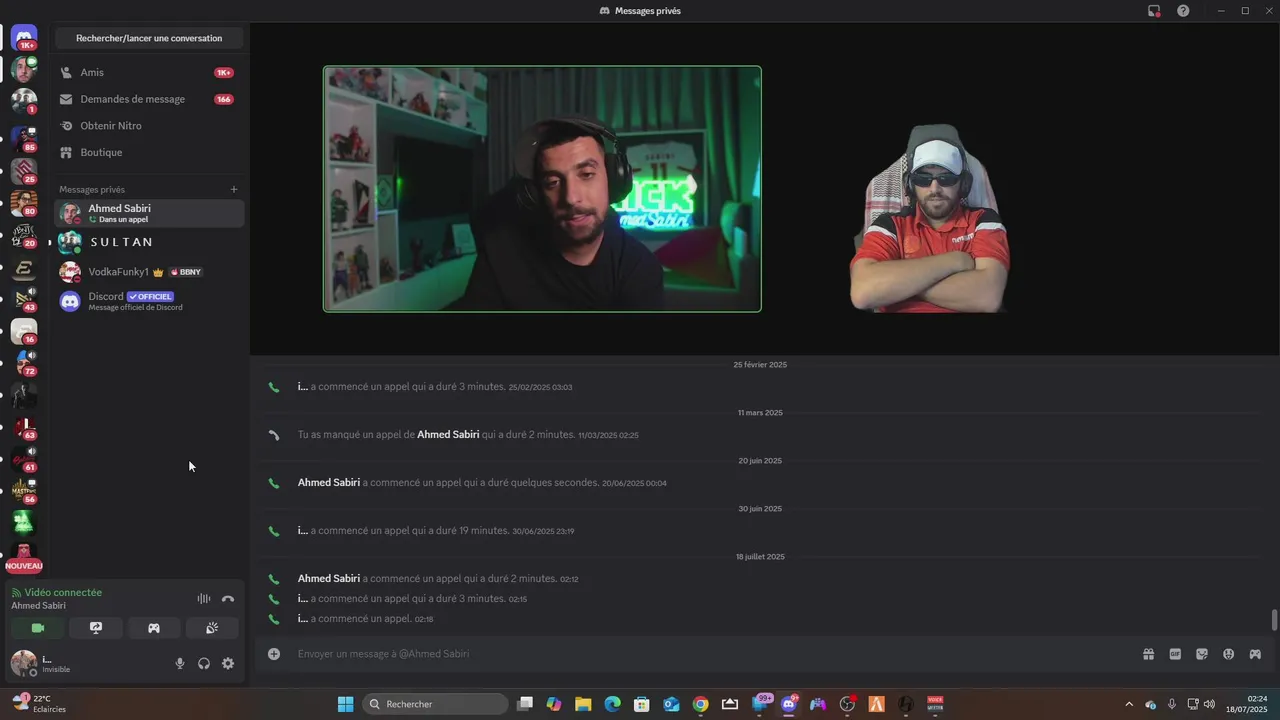
Task: Select the green-framed webcam video tile
Action: pos(542,189)
